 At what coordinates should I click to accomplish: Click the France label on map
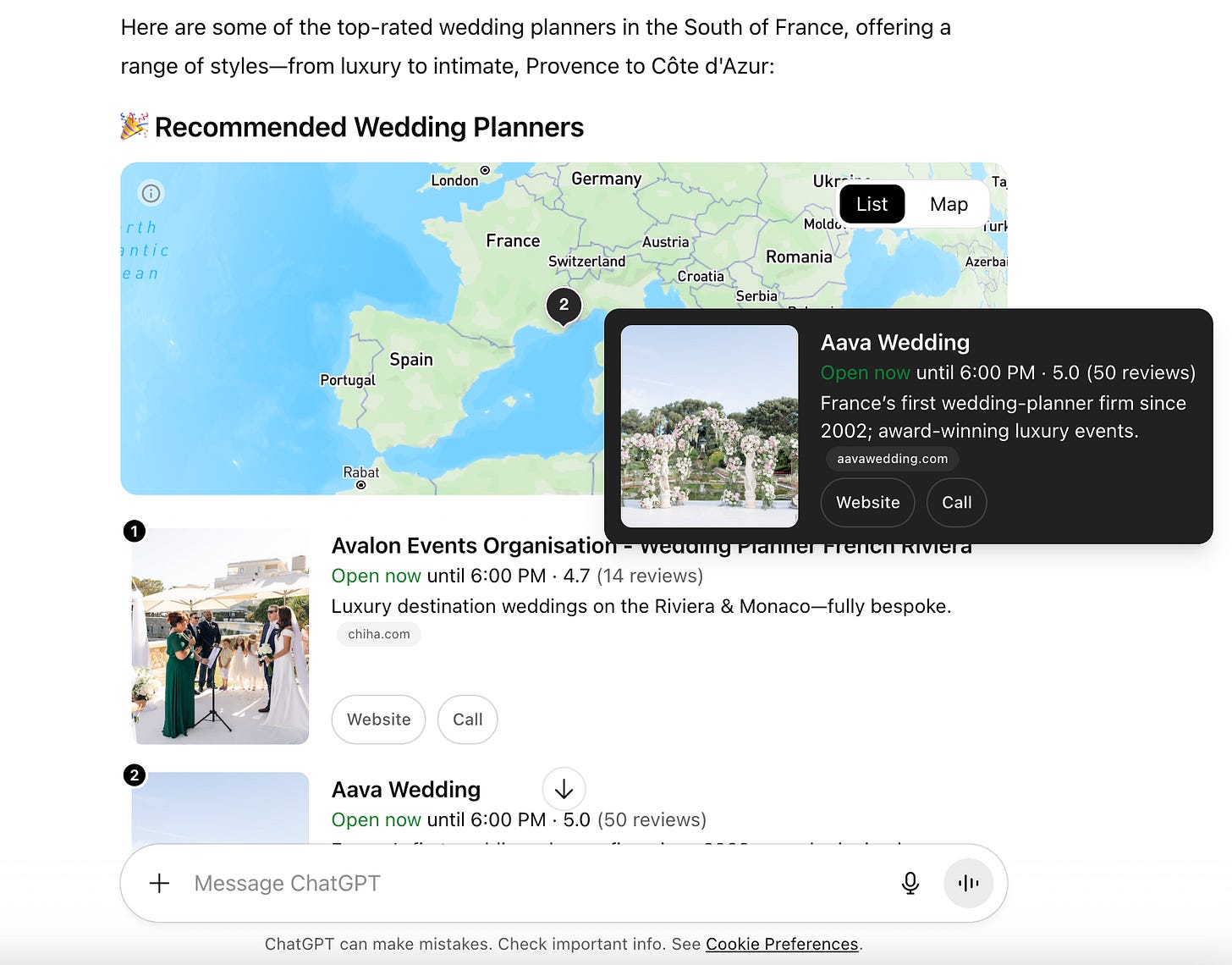click(513, 240)
